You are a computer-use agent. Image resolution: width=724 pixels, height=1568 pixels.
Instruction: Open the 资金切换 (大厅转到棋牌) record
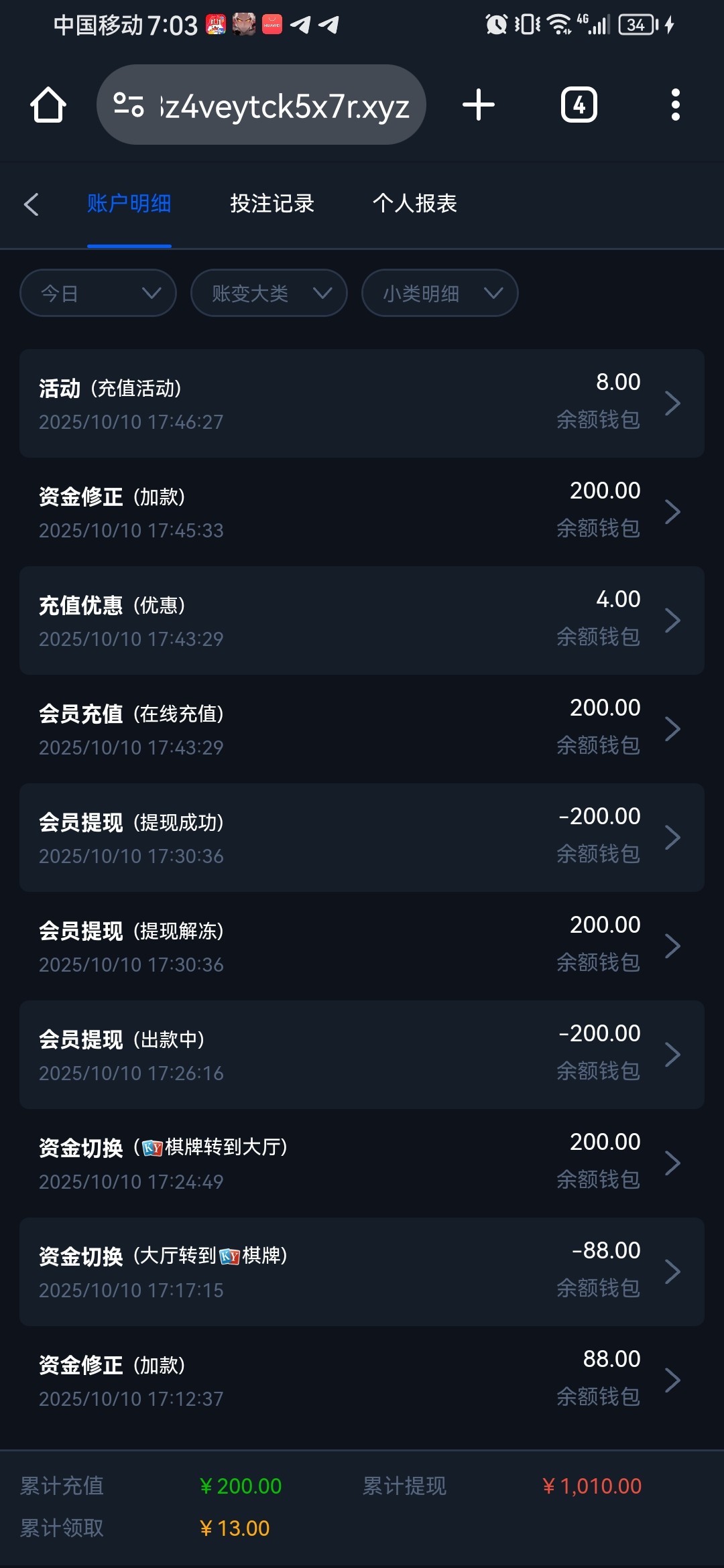(362, 1272)
